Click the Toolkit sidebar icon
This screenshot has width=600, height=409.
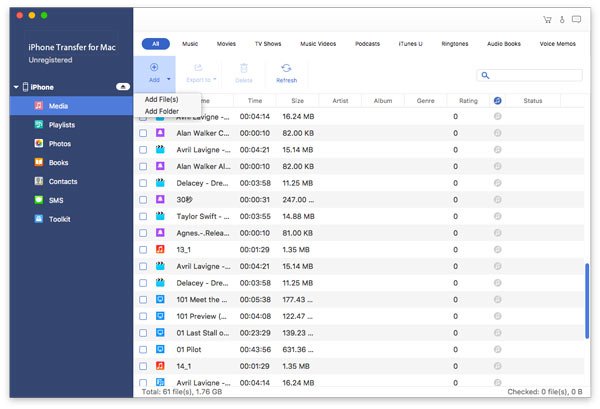tap(39, 218)
